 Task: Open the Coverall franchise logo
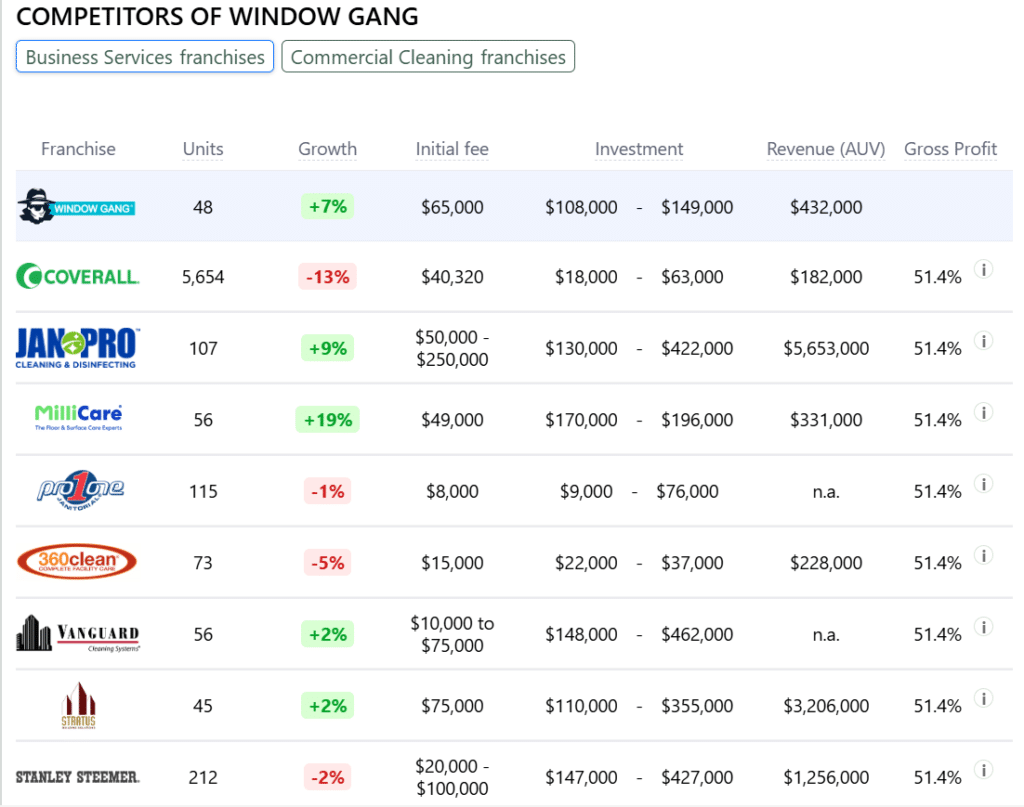pyautogui.click(x=78, y=277)
